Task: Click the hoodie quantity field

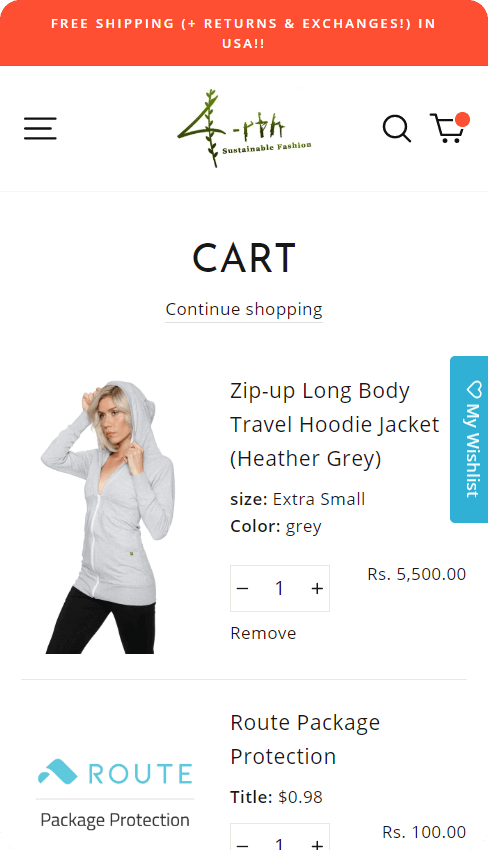Action: (280, 589)
